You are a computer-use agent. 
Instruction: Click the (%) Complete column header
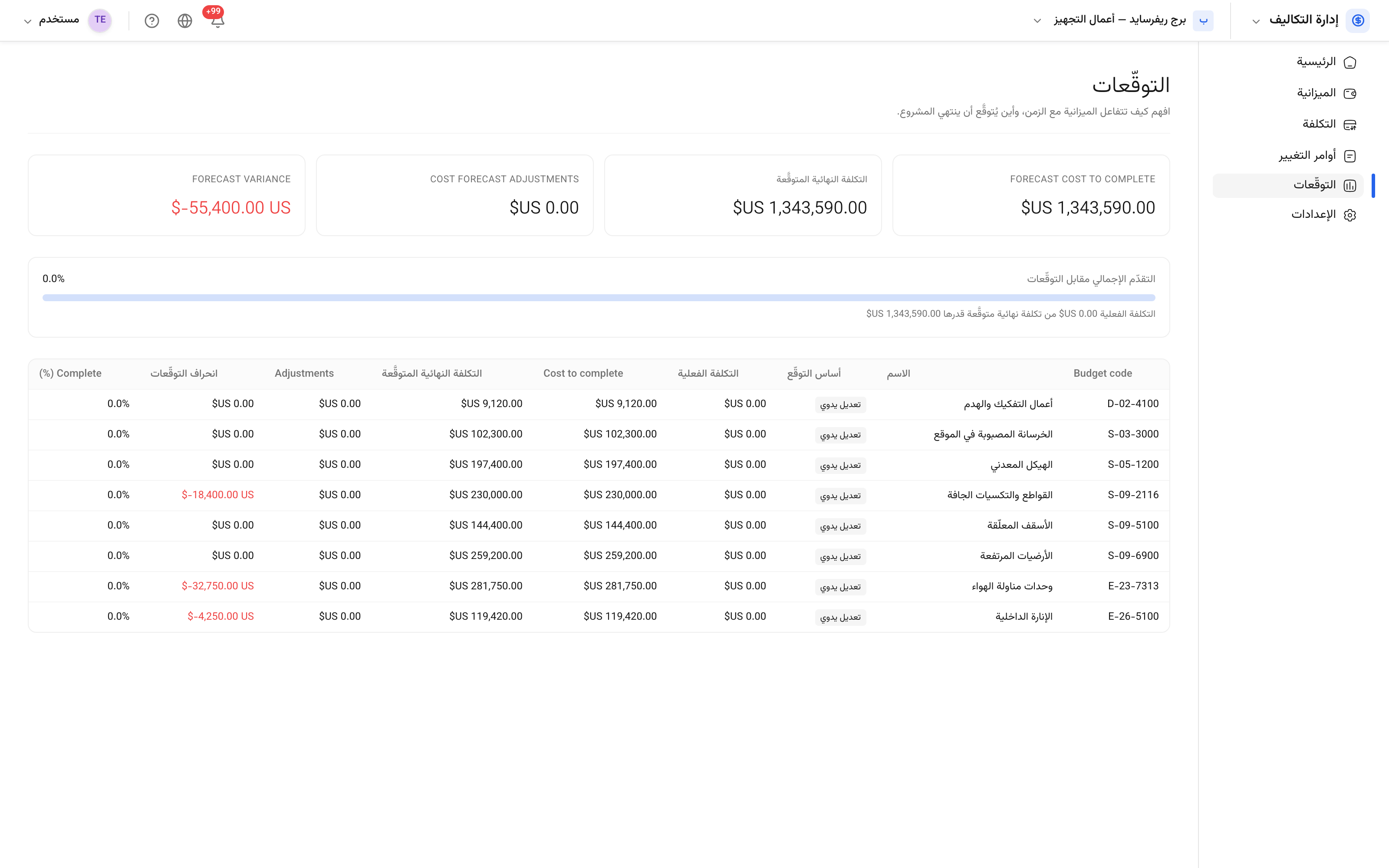[70, 373]
